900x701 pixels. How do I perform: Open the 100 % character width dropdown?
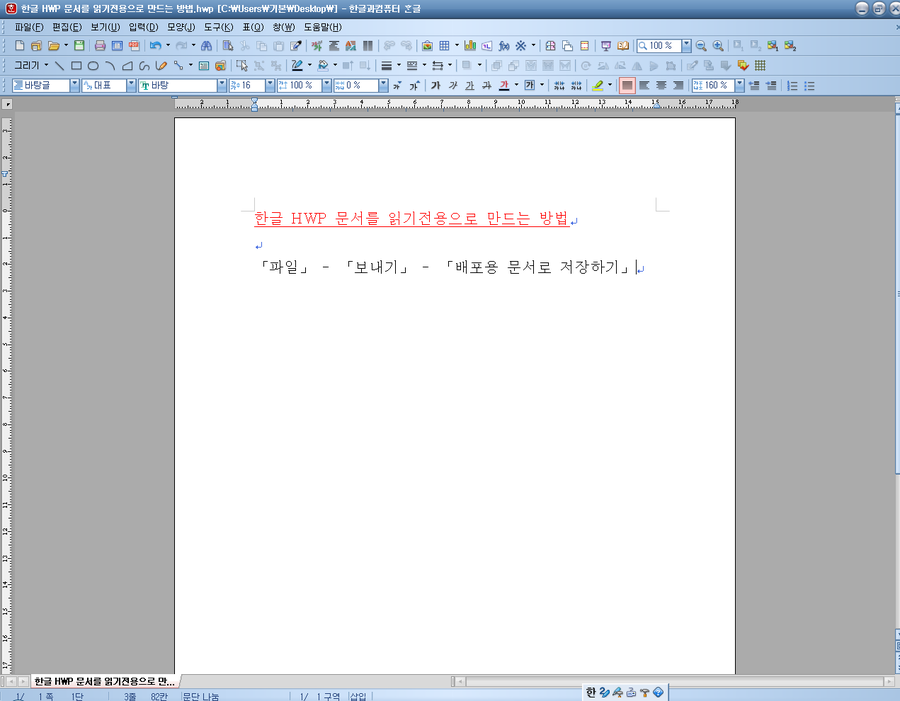327,86
